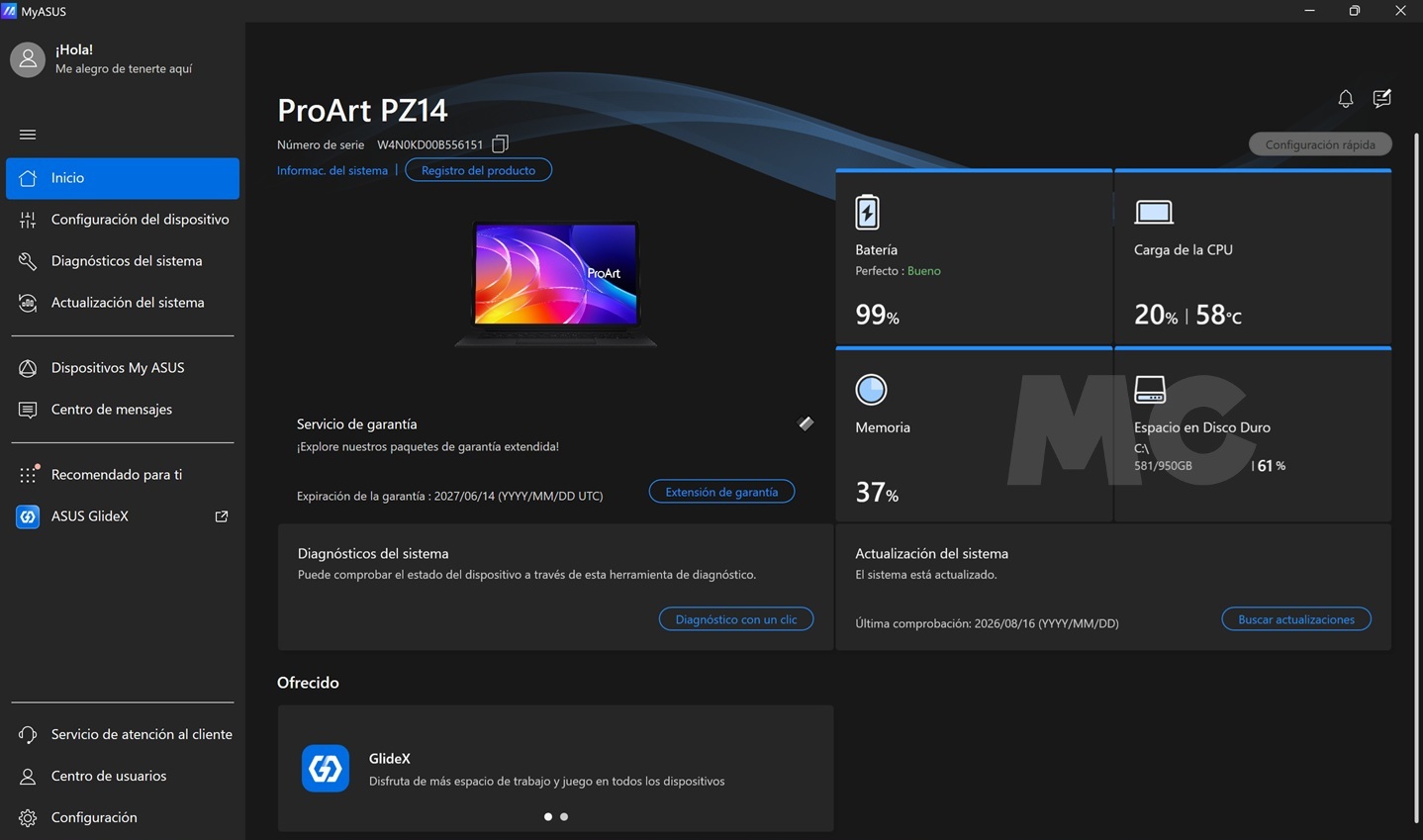Open ASUS GlideX external link icon
Viewport: 1423px width, 840px height.
tap(222, 516)
